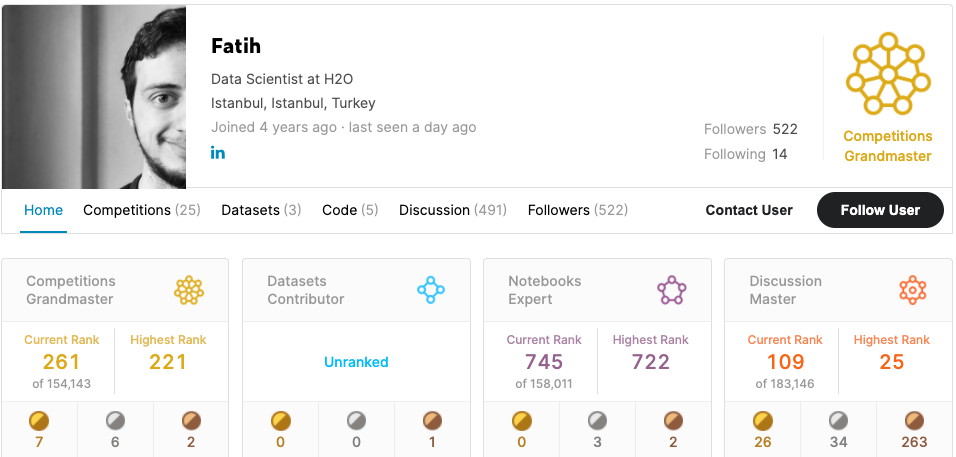Click the Competitions Grandmaster tier badge icon

coord(887,75)
